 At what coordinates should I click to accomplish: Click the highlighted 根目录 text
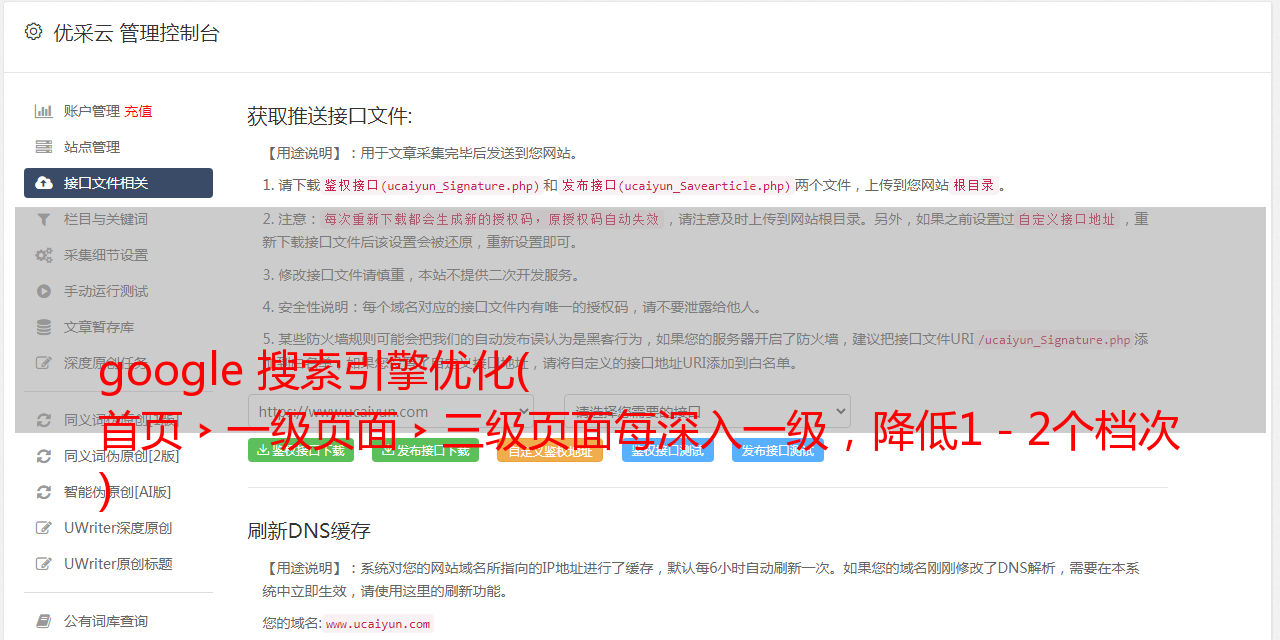pyautogui.click(x=974, y=186)
